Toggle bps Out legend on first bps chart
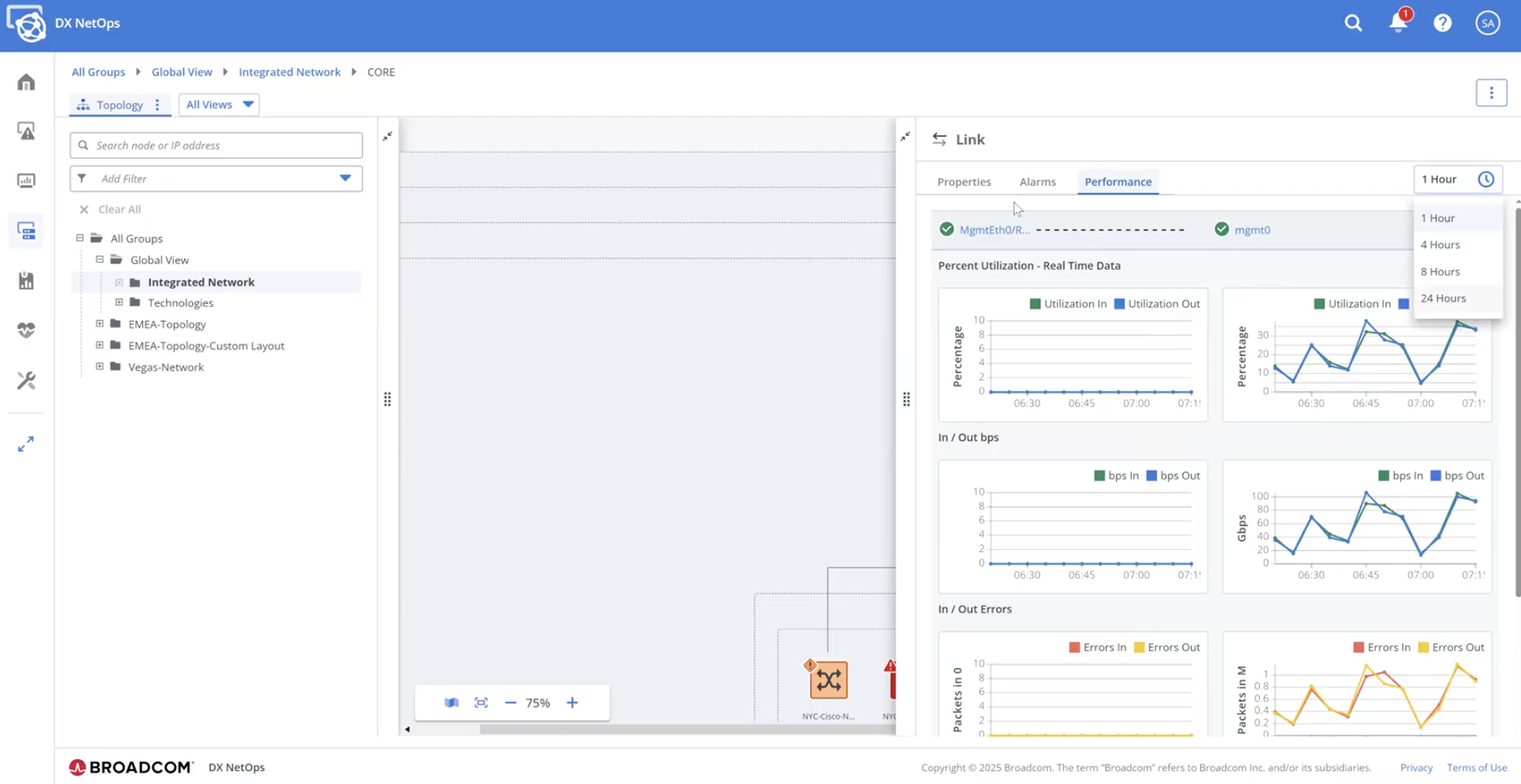The height and width of the screenshot is (784, 1521). [x=1172, y=476]
